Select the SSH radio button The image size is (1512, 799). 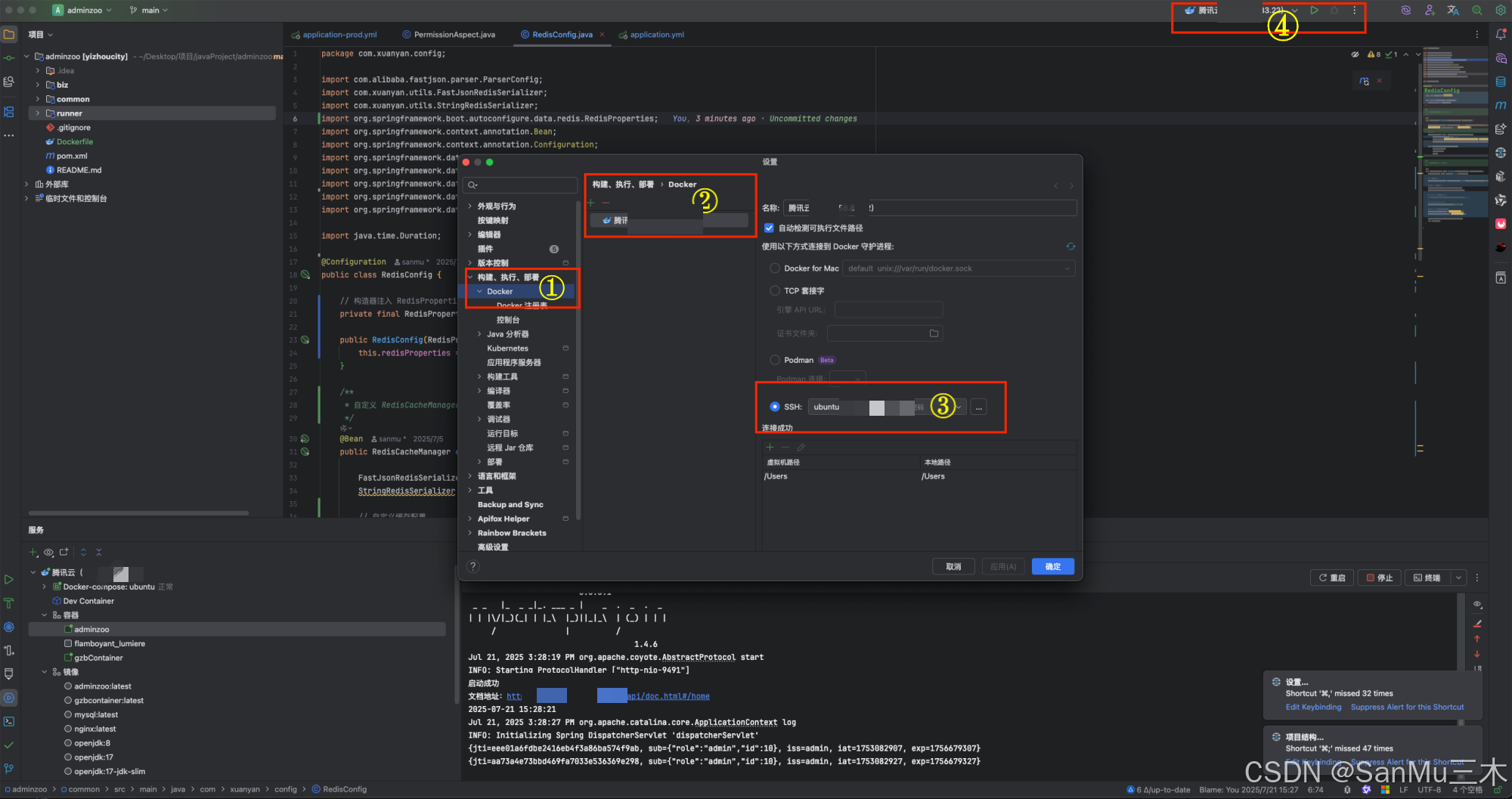[775, 407]
